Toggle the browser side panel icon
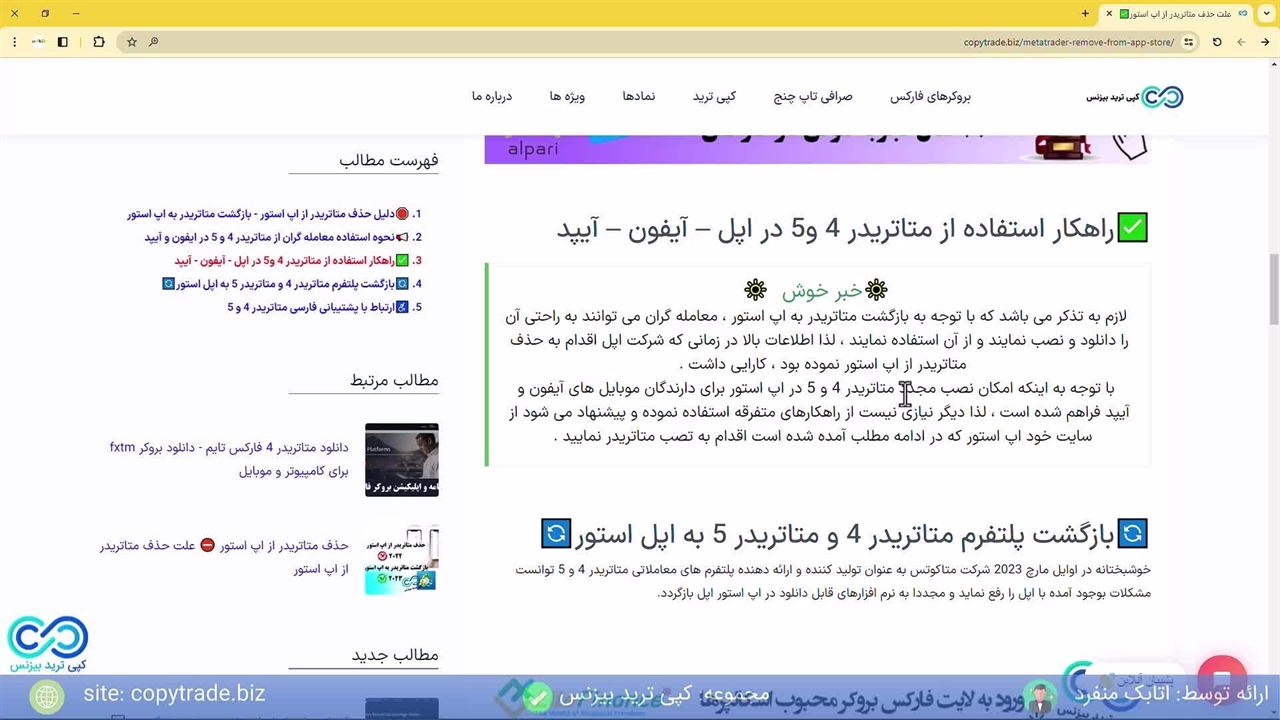The height and width of the screenshot is (720, 1280). [x=62, y=42]
